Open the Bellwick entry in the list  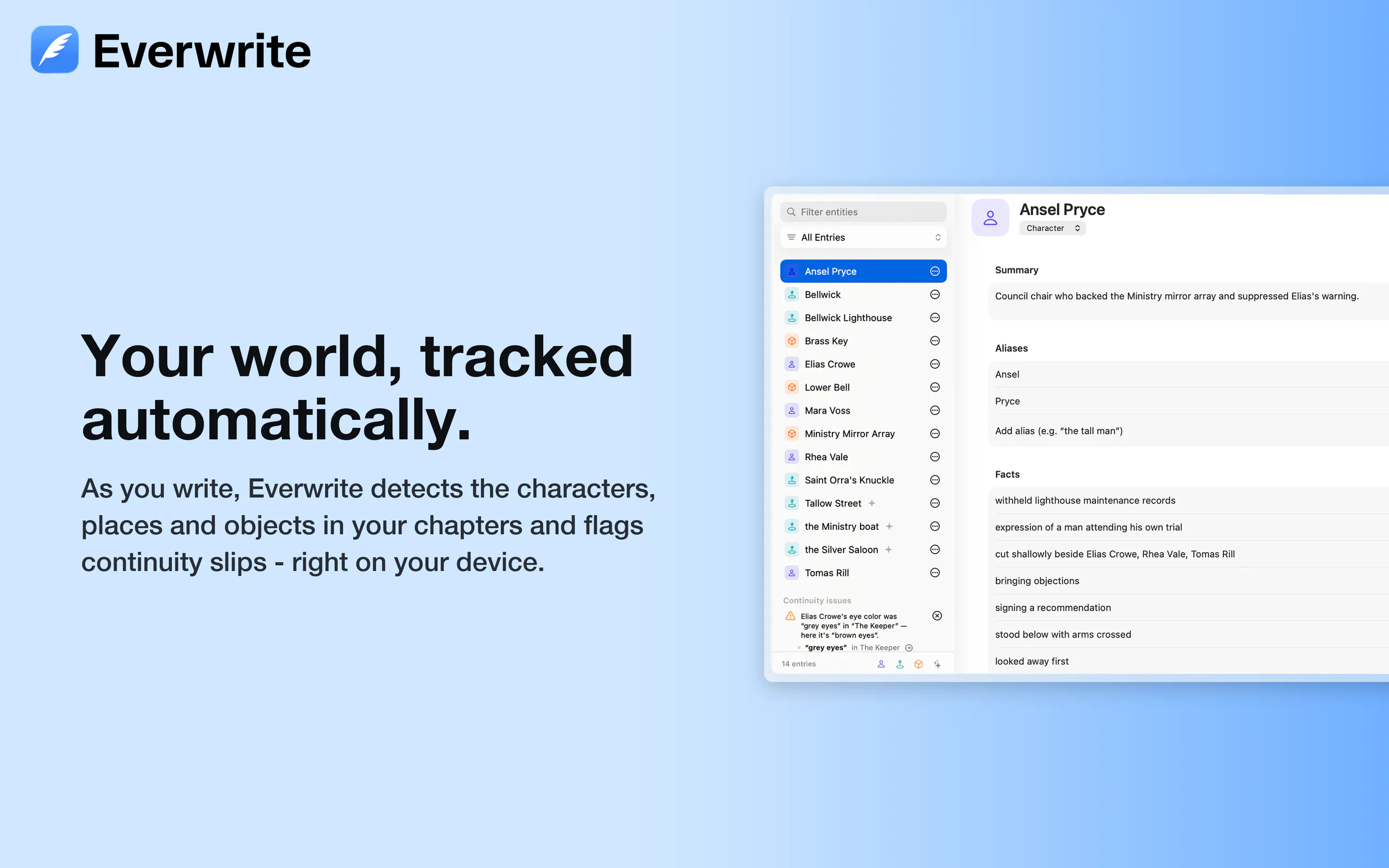tap(863, 295)
